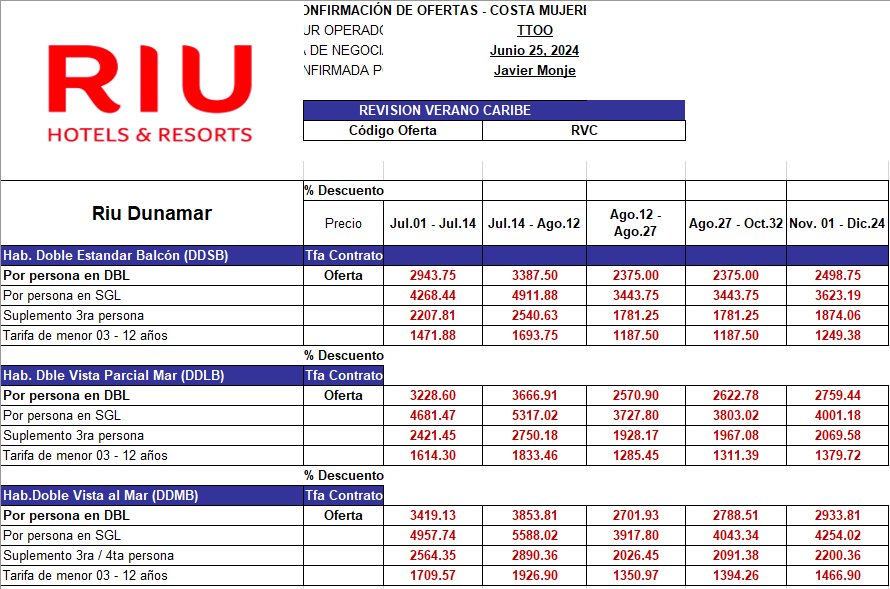Select price 1471.88 cell
The width and height of the screenshot is (890, 589).
click(x=433, y=335)
